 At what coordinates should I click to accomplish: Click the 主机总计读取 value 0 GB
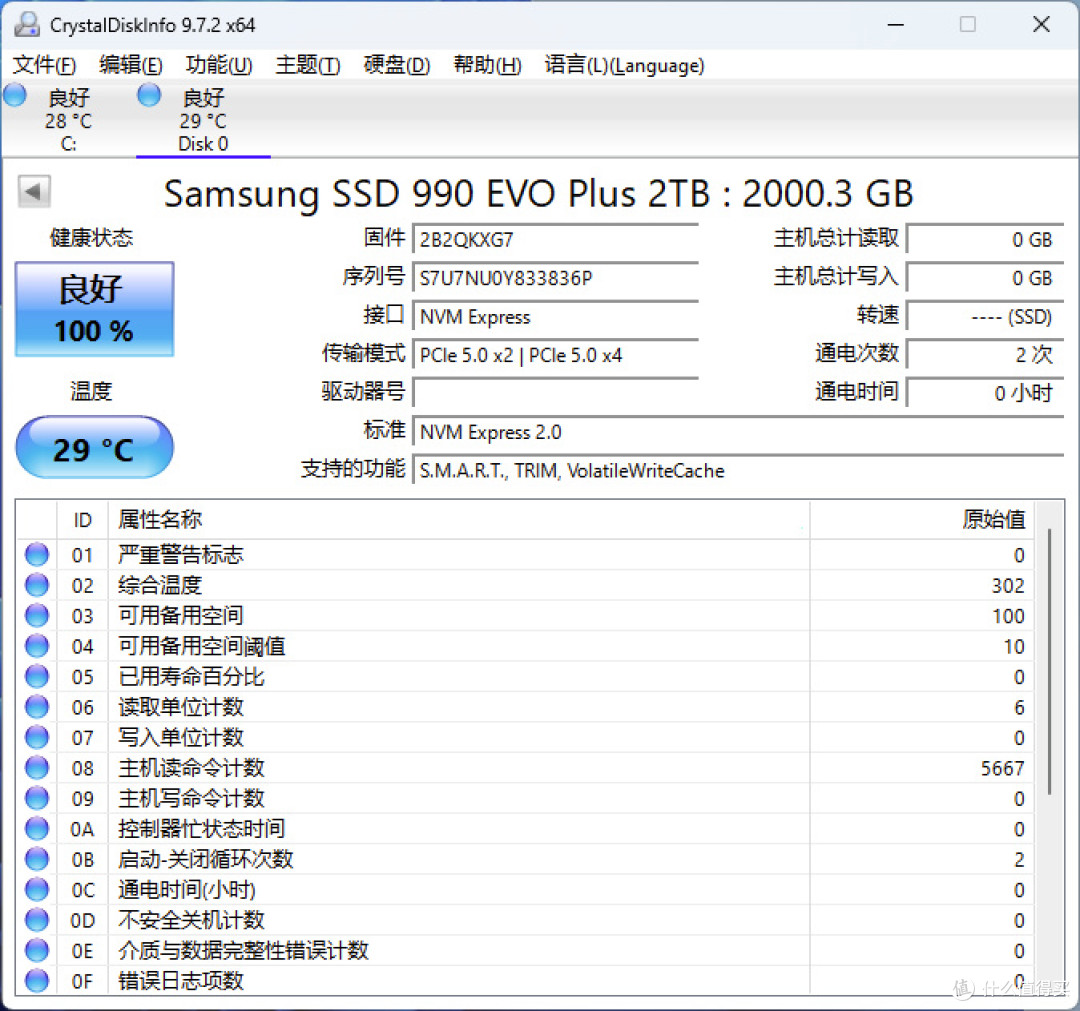tap(985, 239)
